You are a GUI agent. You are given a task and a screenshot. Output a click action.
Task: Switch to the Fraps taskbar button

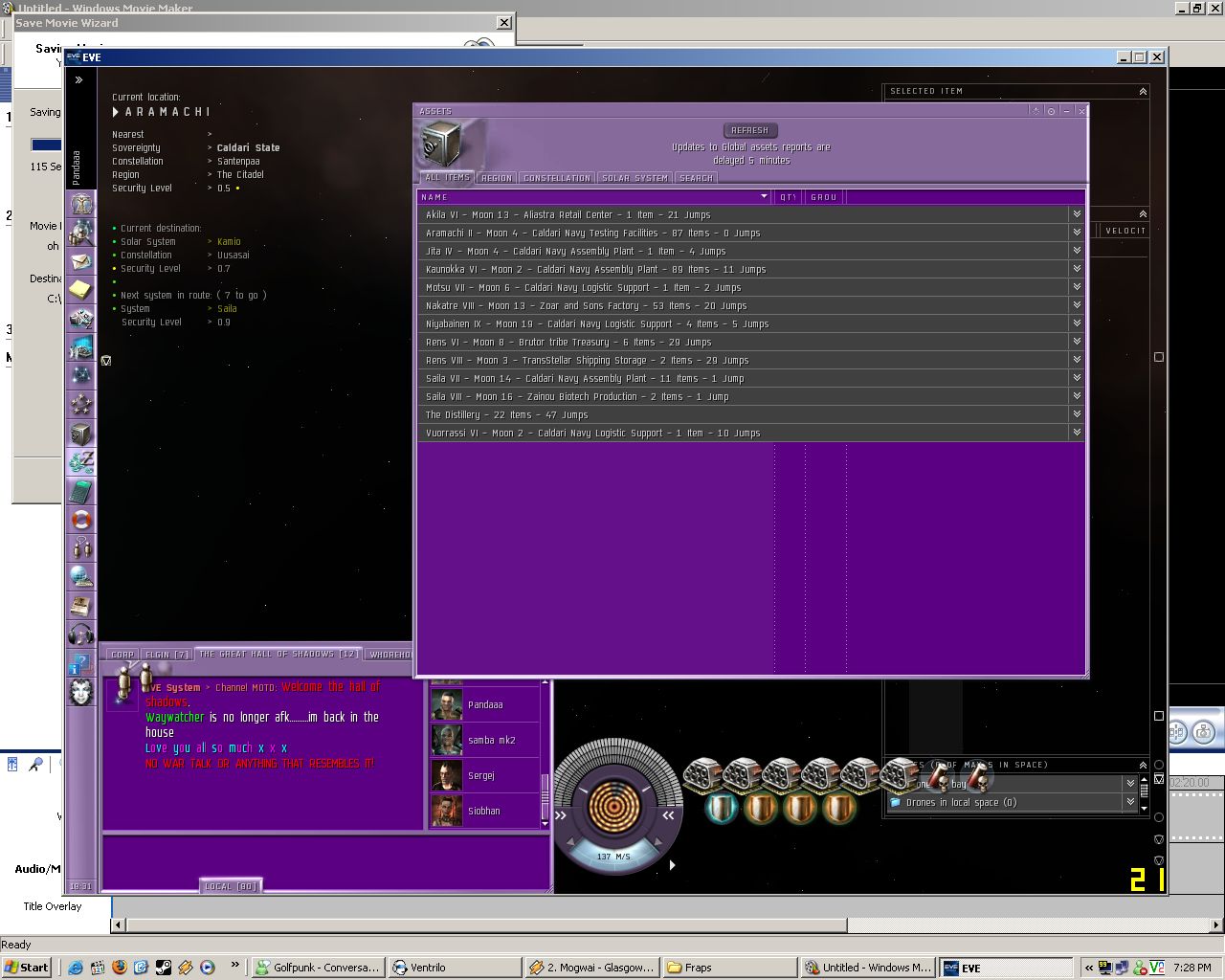point(730,968)
